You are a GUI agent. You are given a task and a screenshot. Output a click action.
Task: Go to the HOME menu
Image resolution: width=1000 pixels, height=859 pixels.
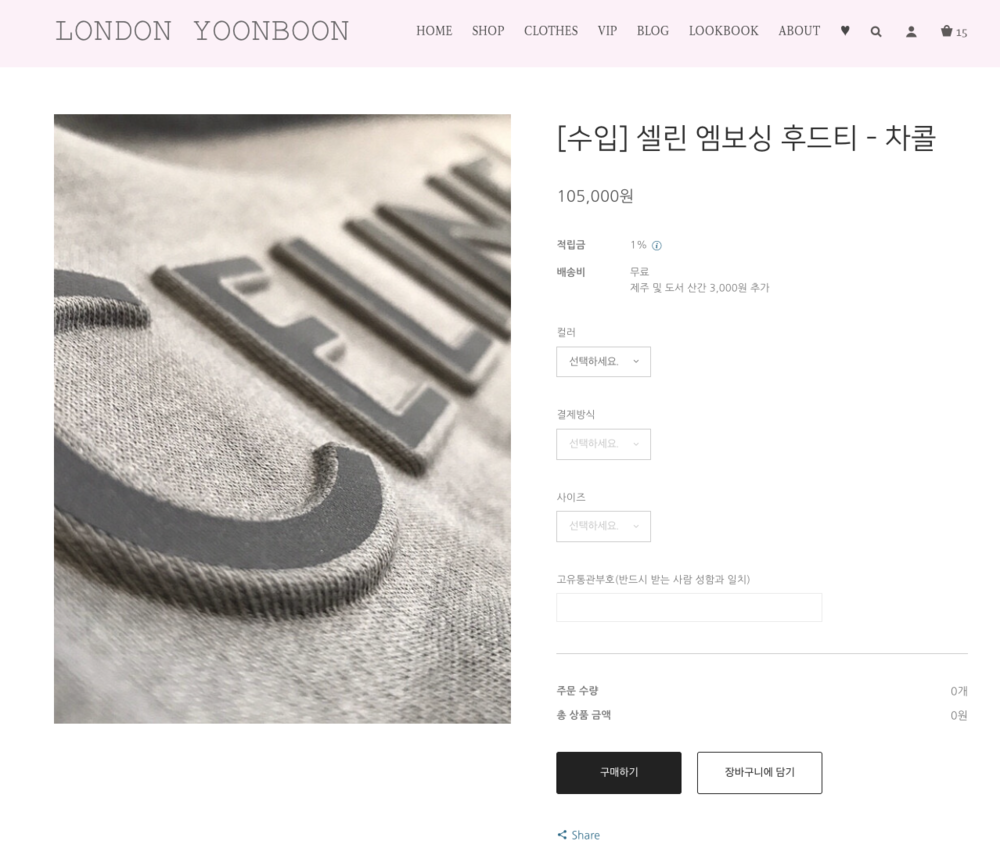434,31
